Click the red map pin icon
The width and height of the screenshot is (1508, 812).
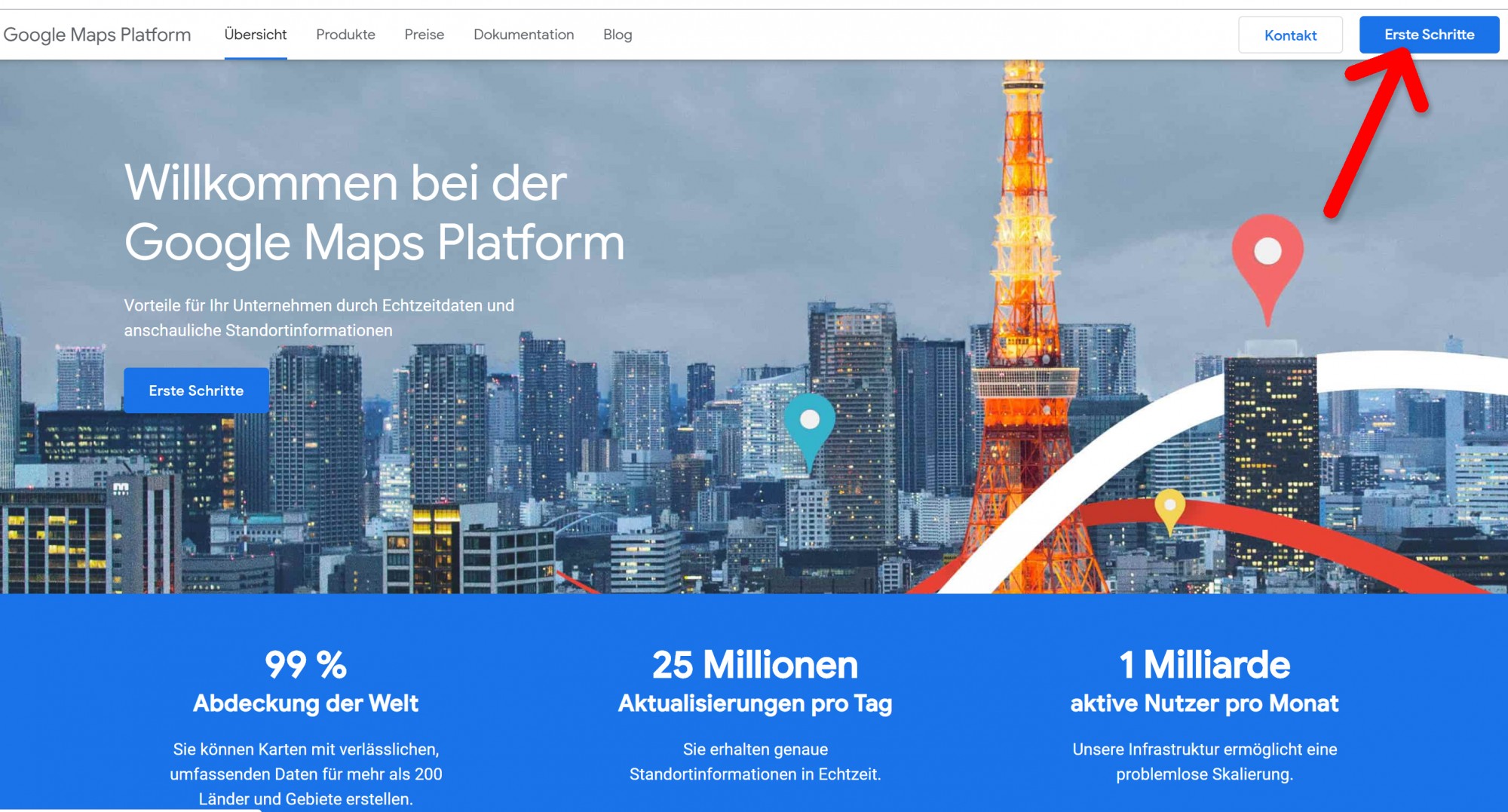point(1267,260)
